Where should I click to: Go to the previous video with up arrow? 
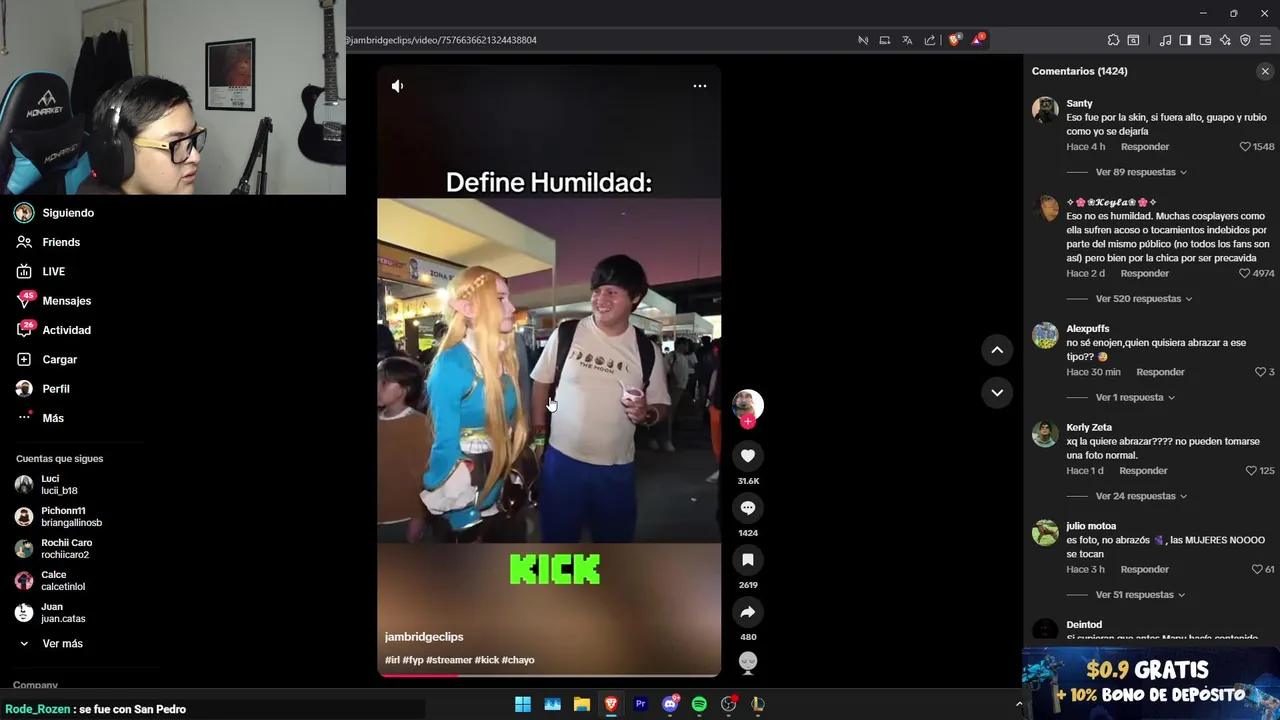coord(997,350)
